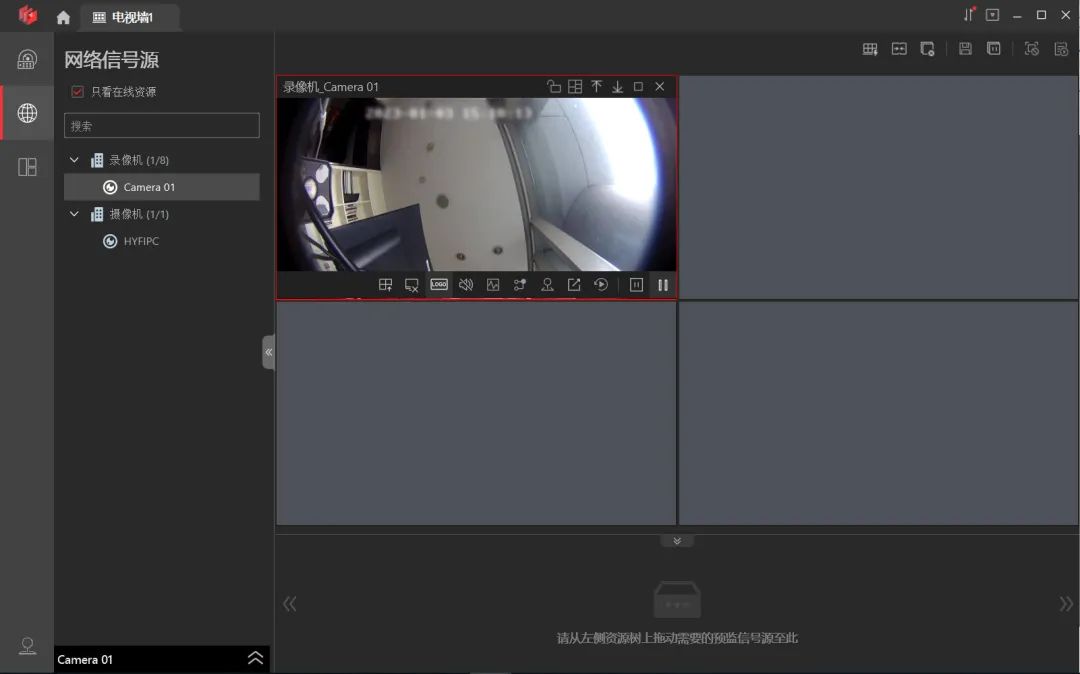Pause the Camera 01 video playback

[x=663, y=285]
